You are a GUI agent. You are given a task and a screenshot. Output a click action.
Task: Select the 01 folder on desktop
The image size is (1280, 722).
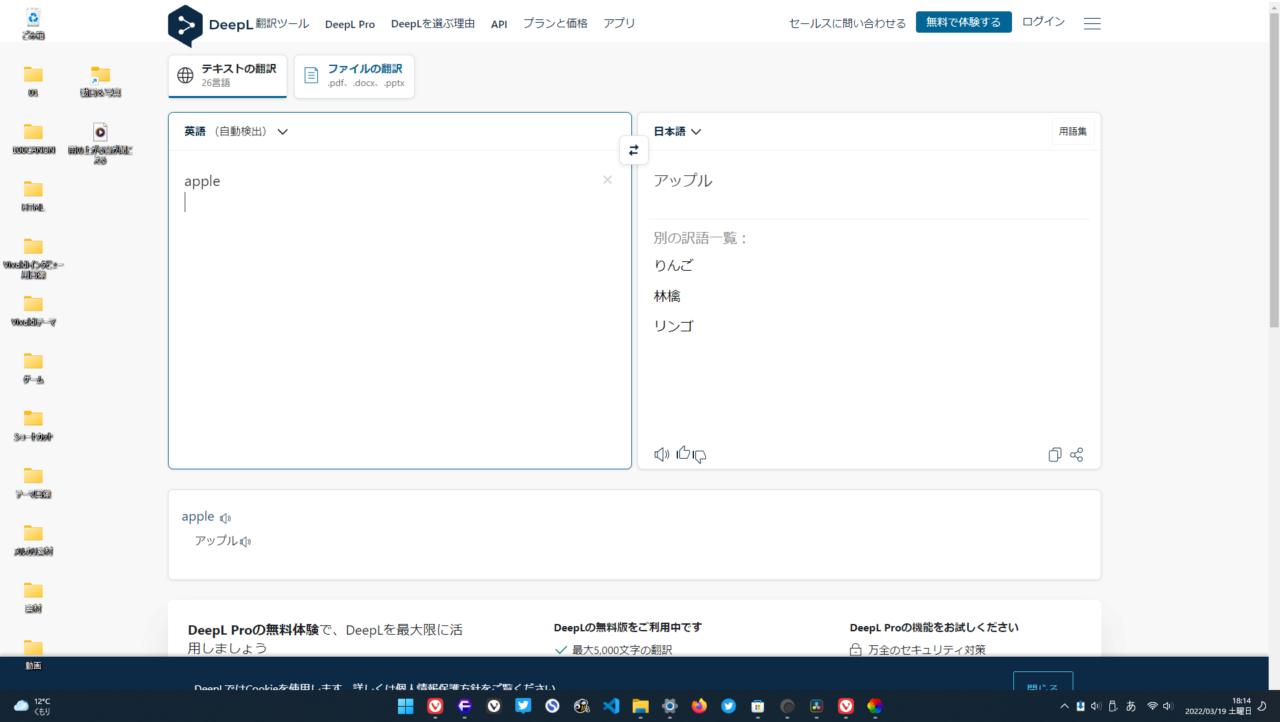[34, 81]
